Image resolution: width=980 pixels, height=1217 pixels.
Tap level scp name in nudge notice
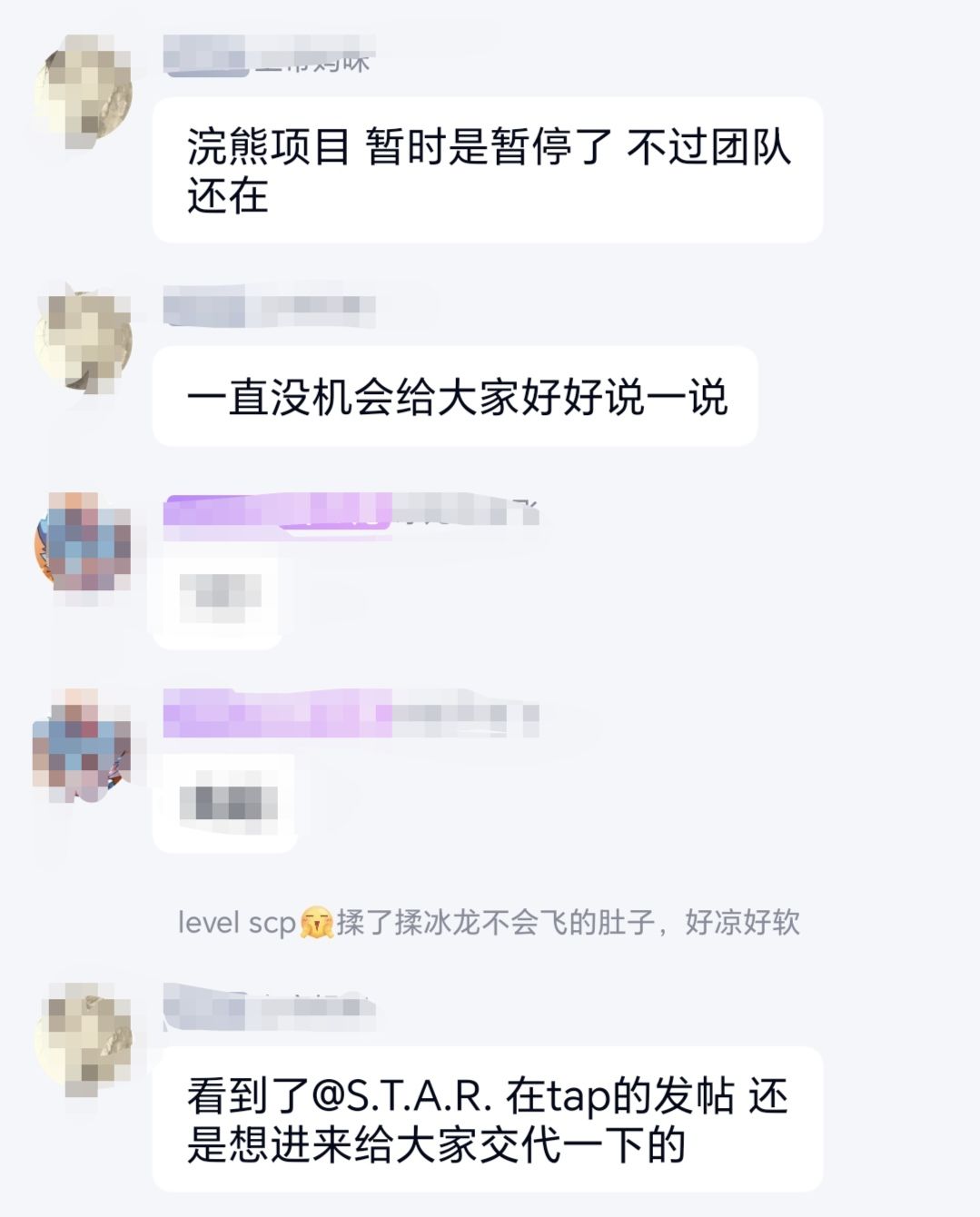(238, 923)
